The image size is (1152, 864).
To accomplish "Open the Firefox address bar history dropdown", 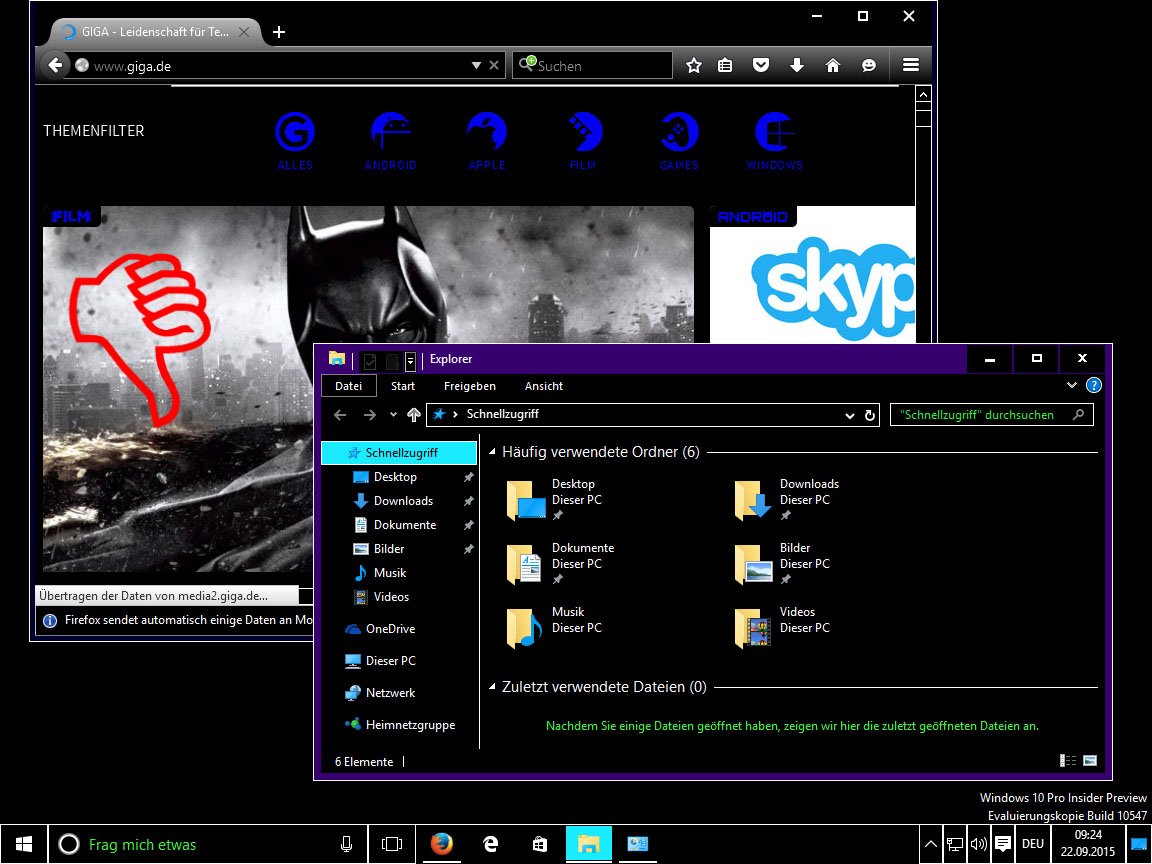I will 476,64.
